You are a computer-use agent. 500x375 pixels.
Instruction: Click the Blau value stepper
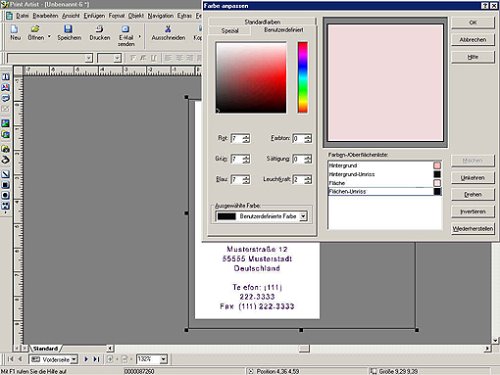(x=246, y=180)
